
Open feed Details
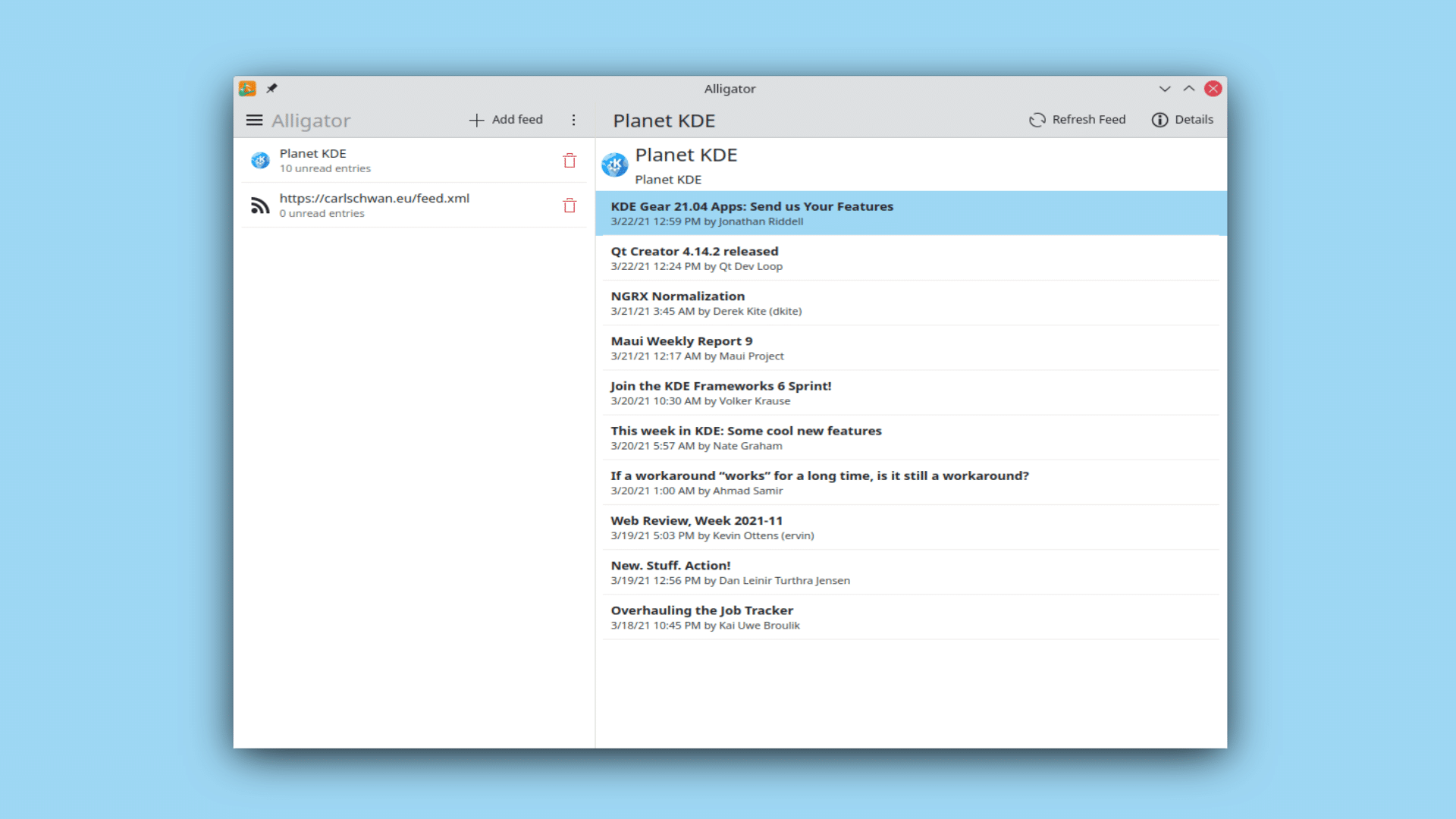[x=1182, y=120]
